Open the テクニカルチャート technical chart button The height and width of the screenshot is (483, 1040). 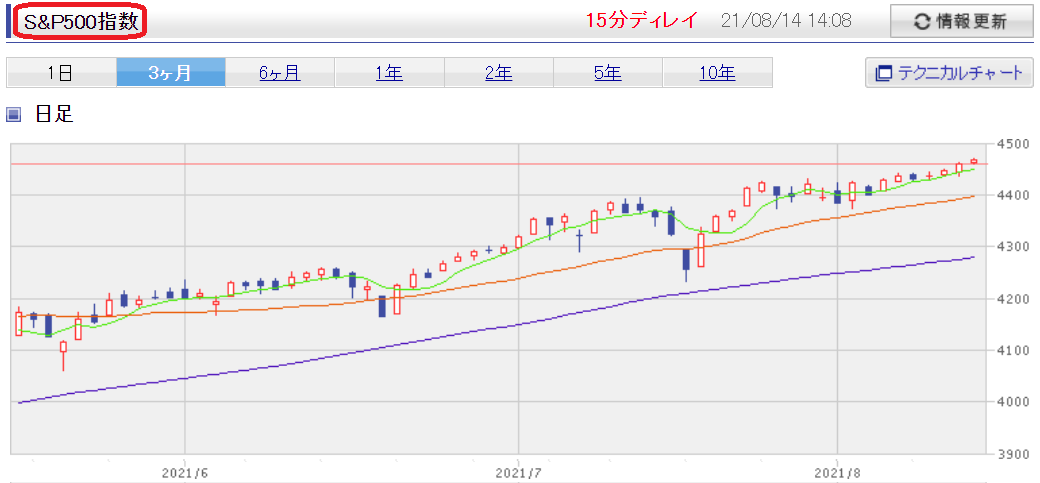949,72
